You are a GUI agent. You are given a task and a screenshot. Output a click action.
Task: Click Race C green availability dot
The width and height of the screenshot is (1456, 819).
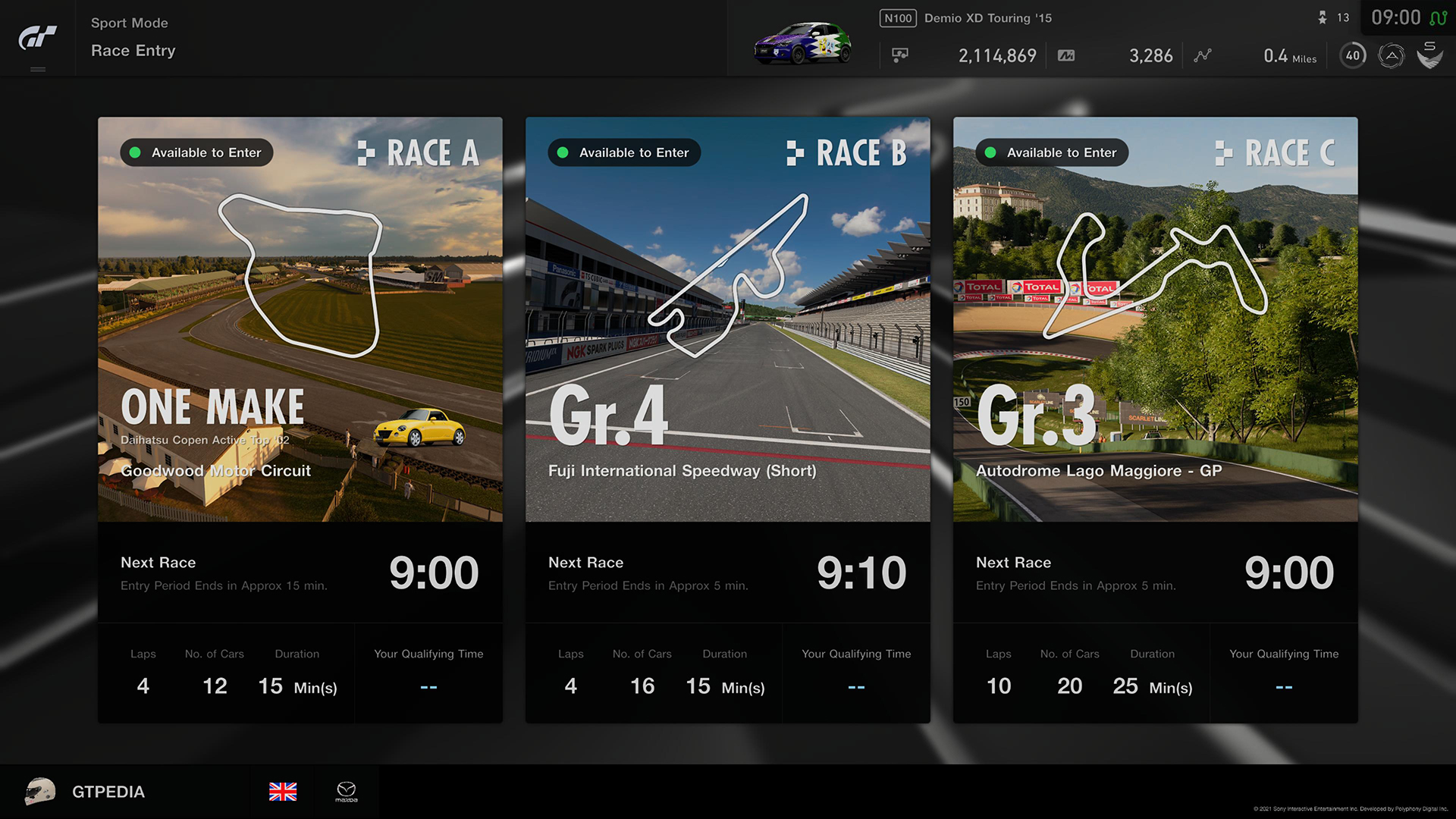coord(990,152)
